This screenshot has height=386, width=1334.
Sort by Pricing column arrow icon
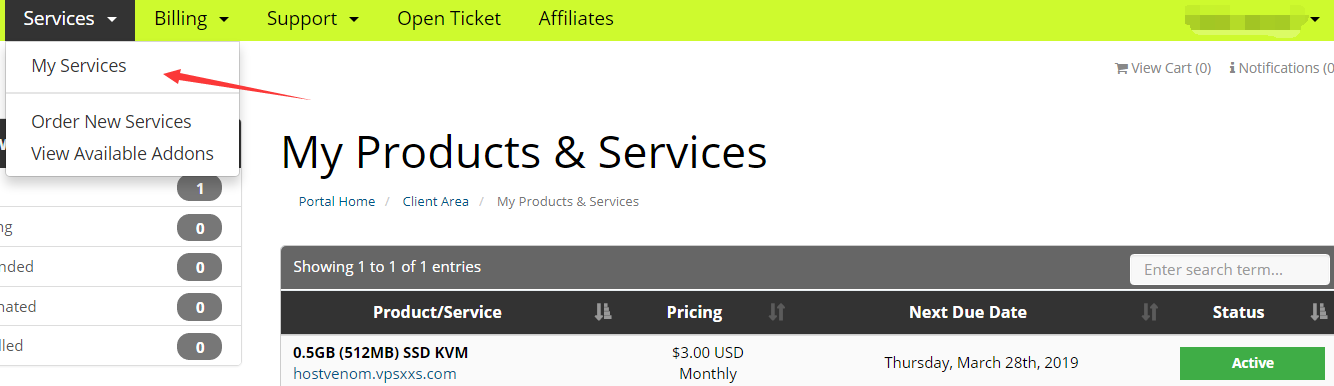(777, 312)
